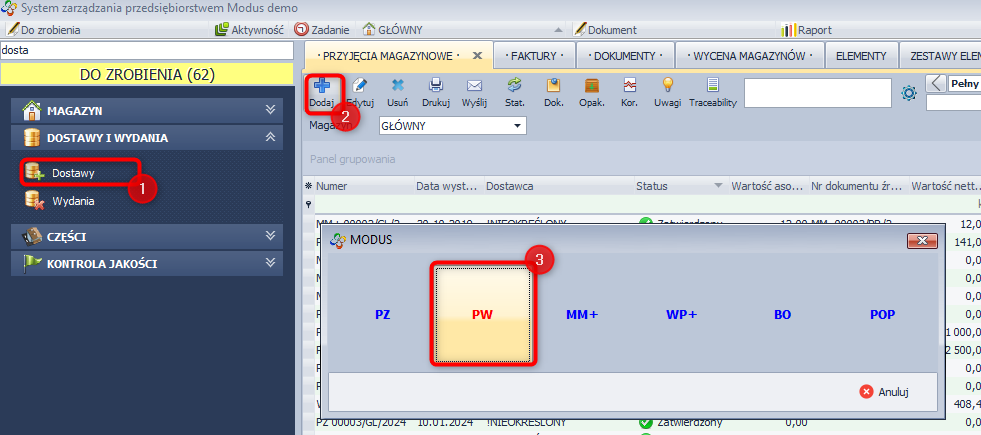Viewport: 981px width, 435px height.
Task: Sort by the Wartość aso... column header
Action: point(768,186)
